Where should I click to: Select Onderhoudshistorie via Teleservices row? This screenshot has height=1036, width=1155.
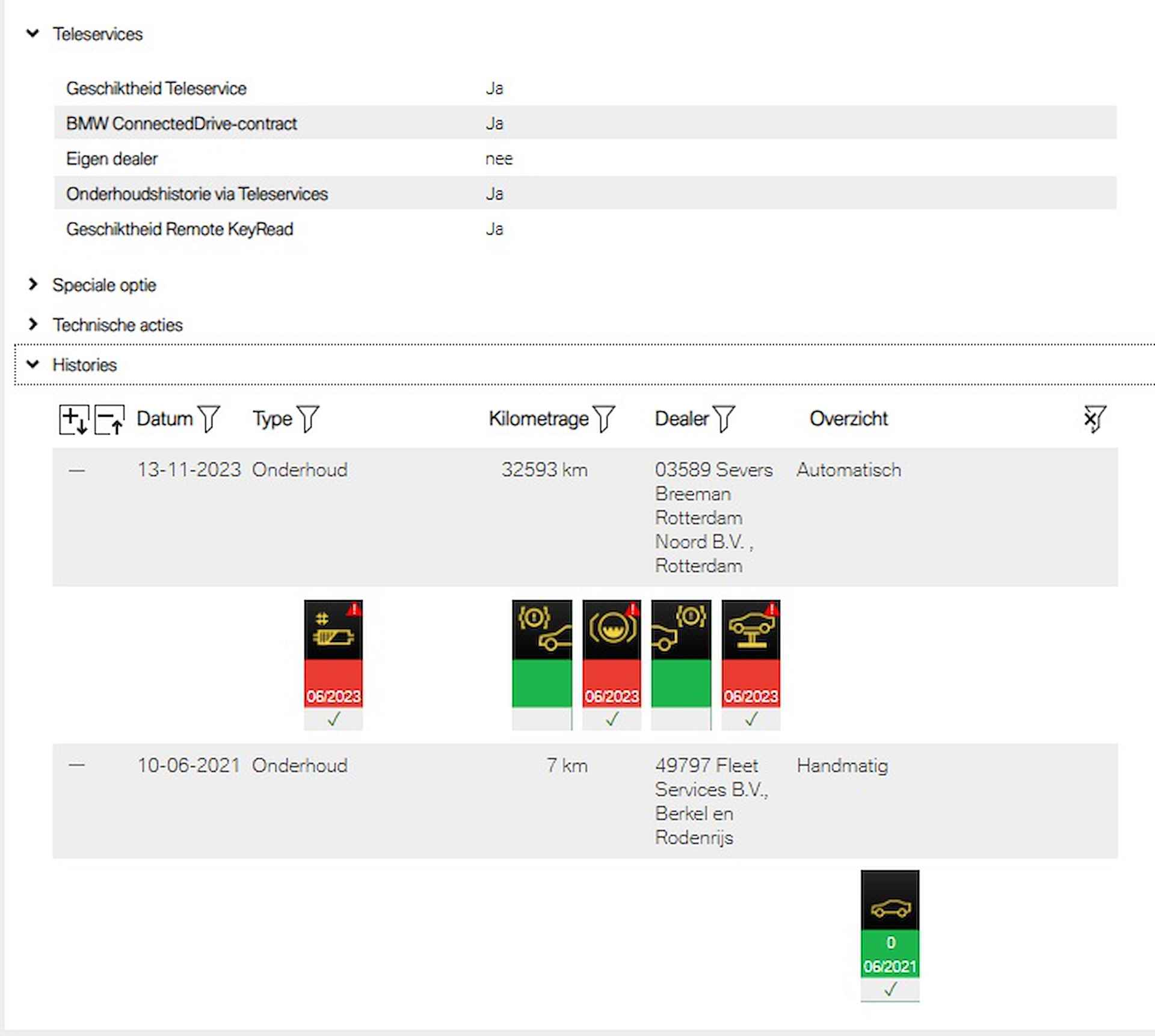point(585,194)
